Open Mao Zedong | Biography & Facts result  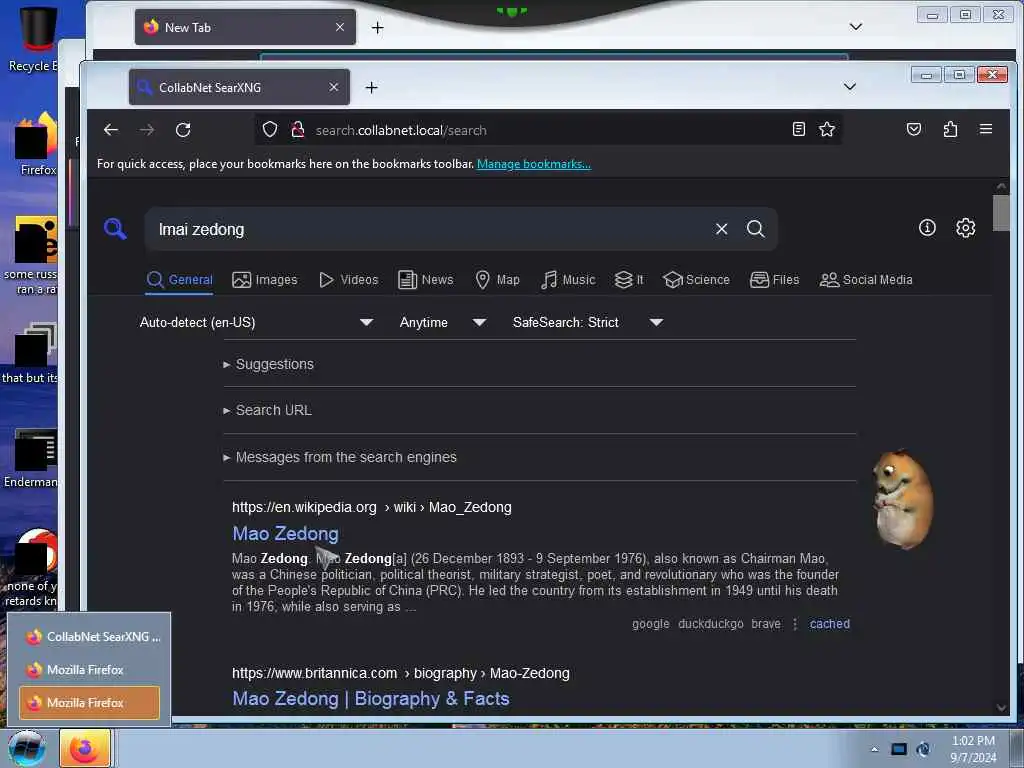(x=371, y=699)
